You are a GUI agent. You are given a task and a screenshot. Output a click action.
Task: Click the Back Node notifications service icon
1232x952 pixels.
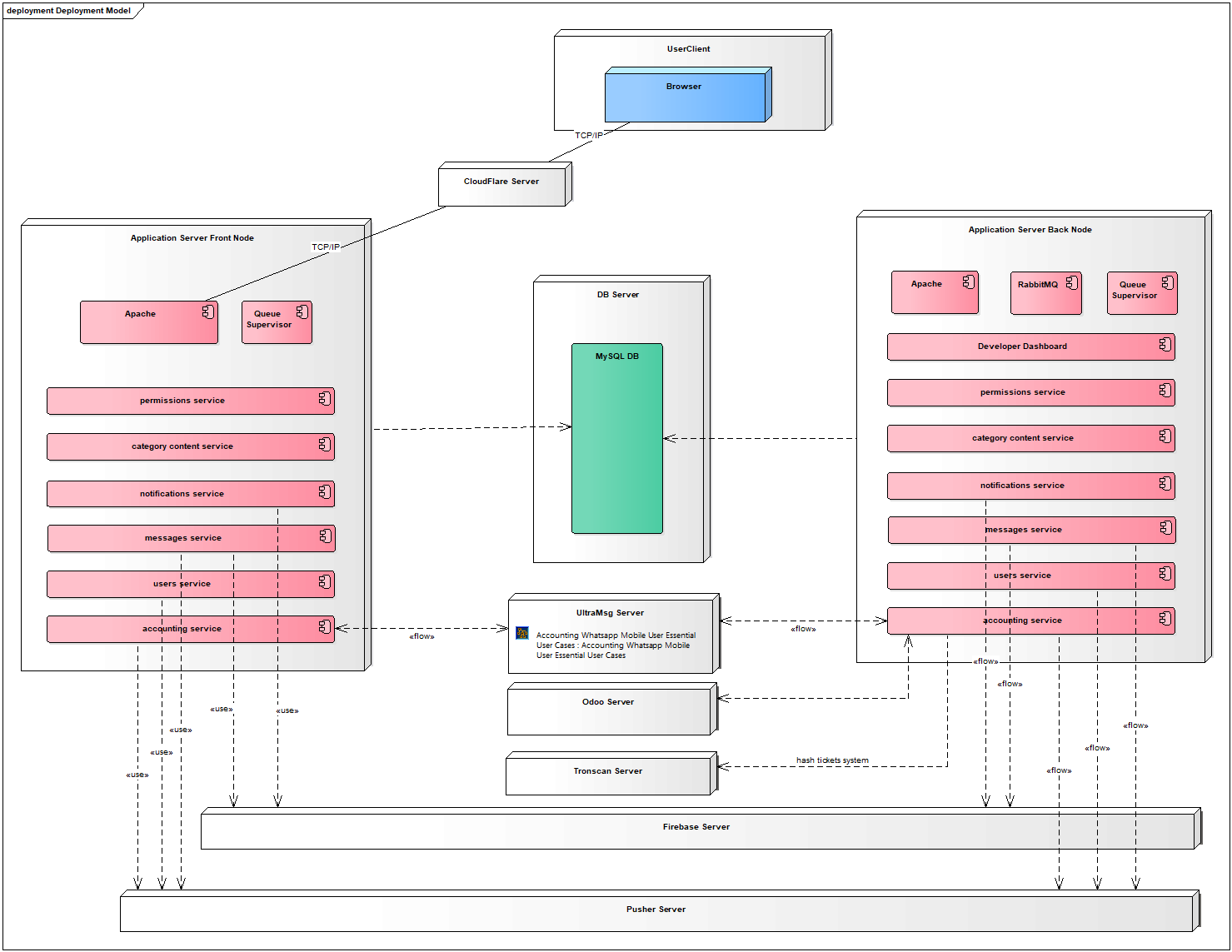coord(1165,483)
